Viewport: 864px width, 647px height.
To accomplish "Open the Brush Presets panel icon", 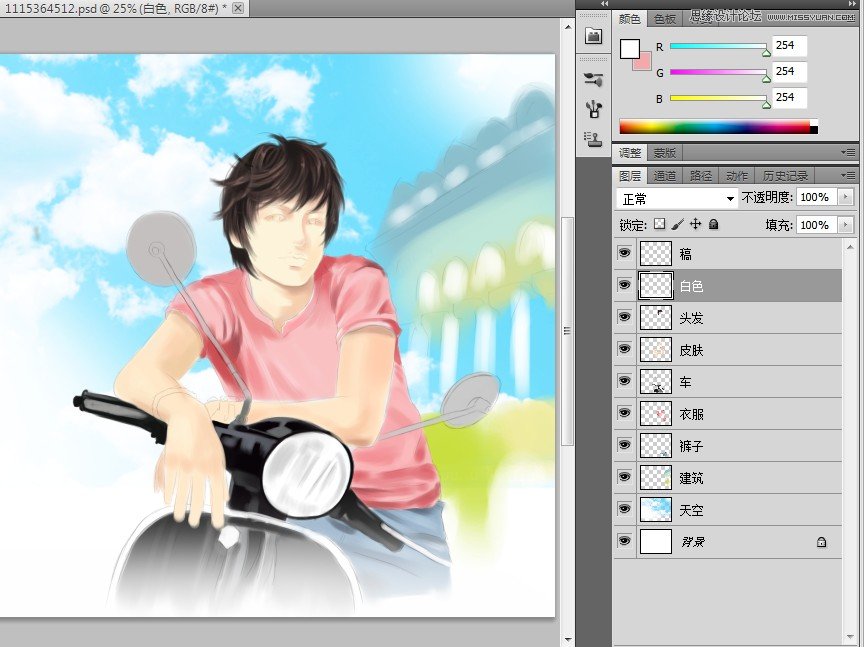I will coord(594,108).
